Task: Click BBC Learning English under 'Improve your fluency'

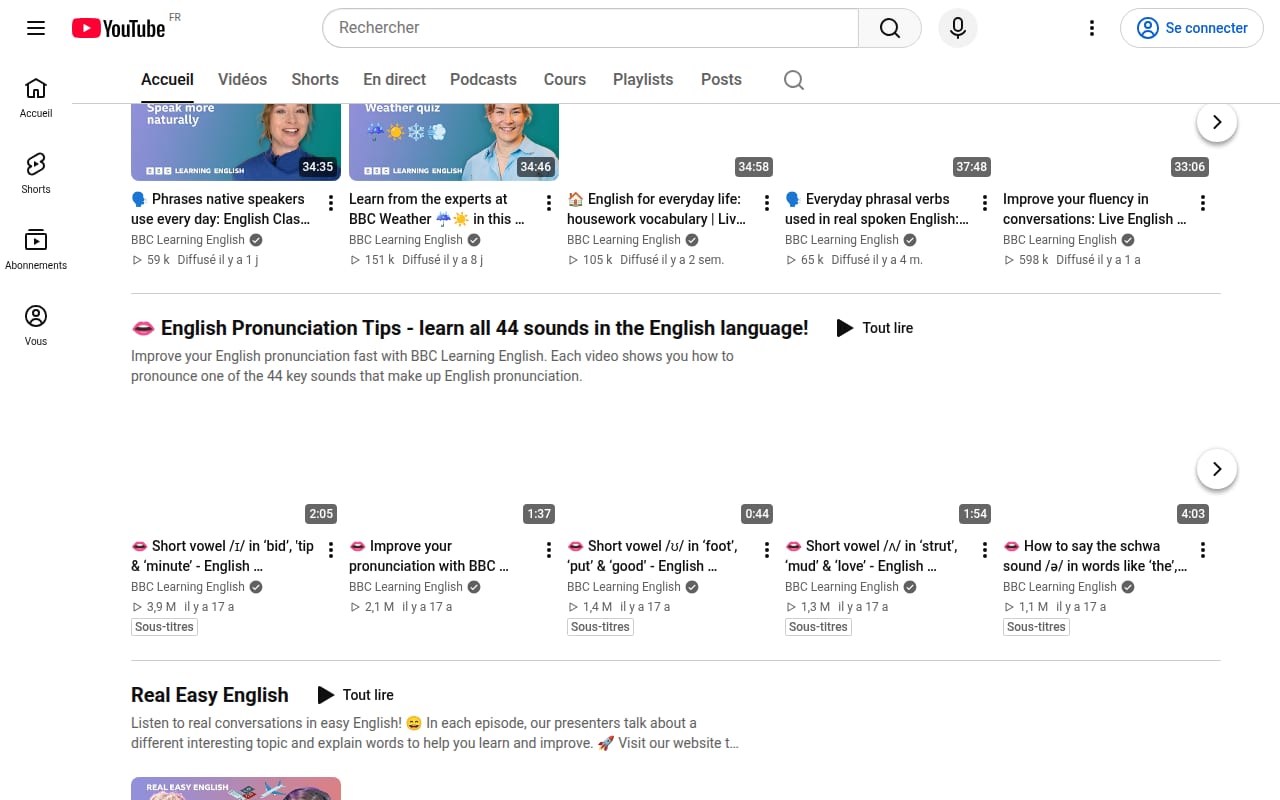Action: coord(1060,240)
